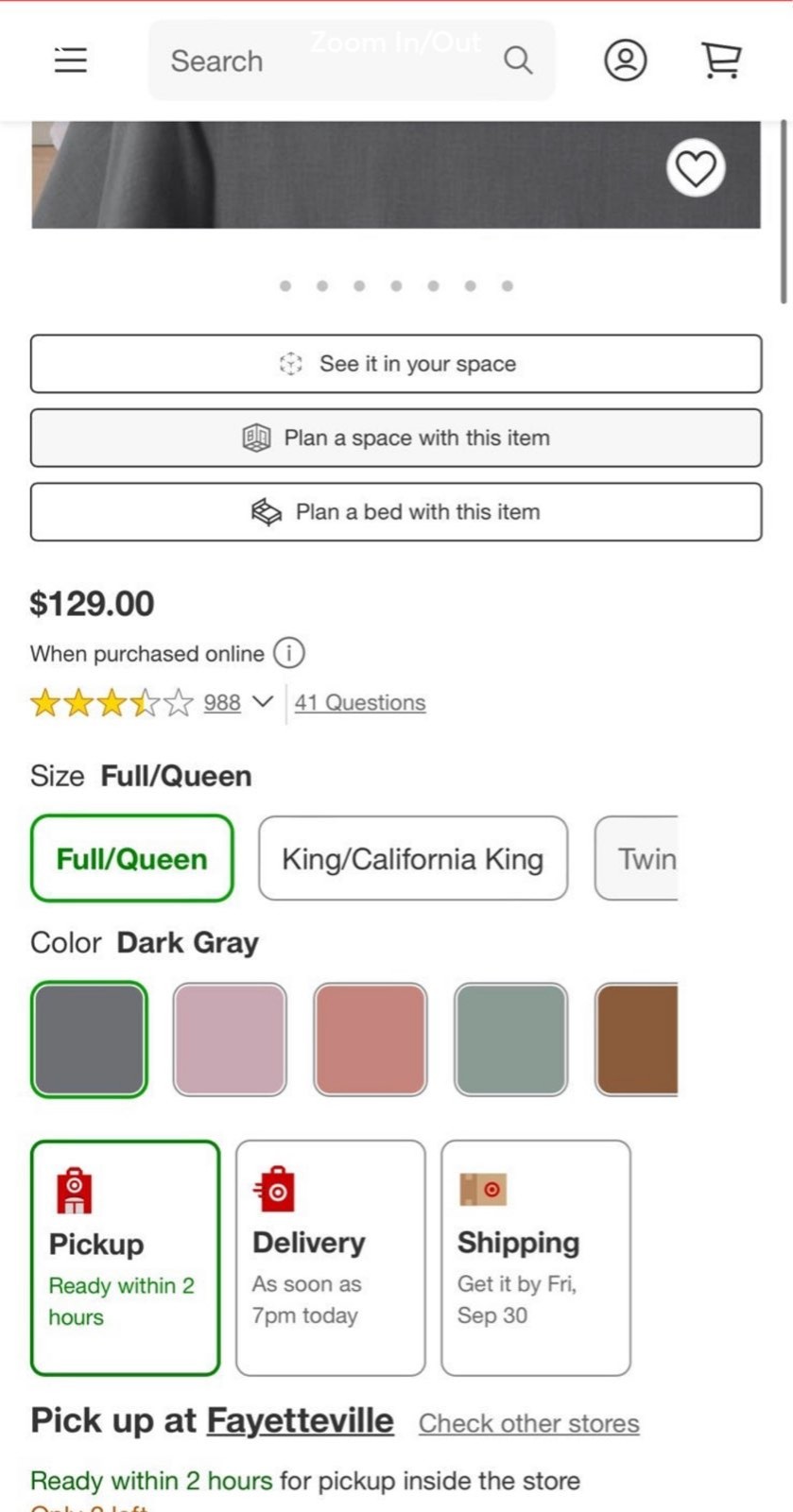Screen dimensions: 793x1512
Task: Choose the Shipping fulfillment option
Action: [536, 1258]
